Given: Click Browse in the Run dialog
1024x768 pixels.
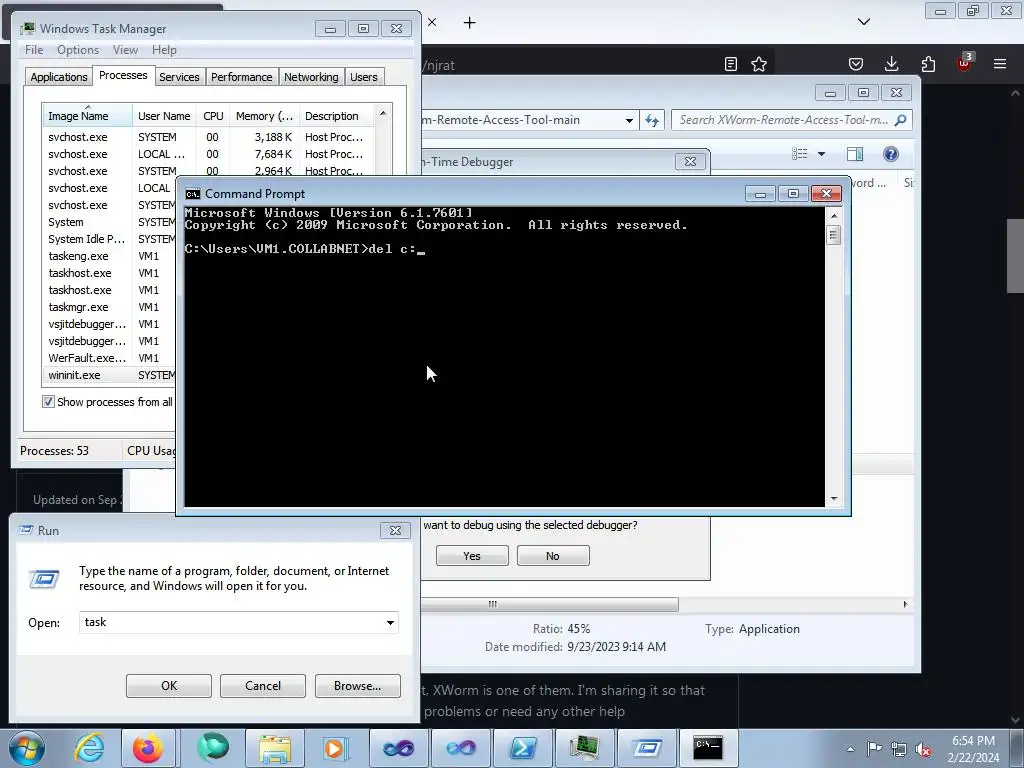Looking at the screenshot, I should tap(357, 686).
